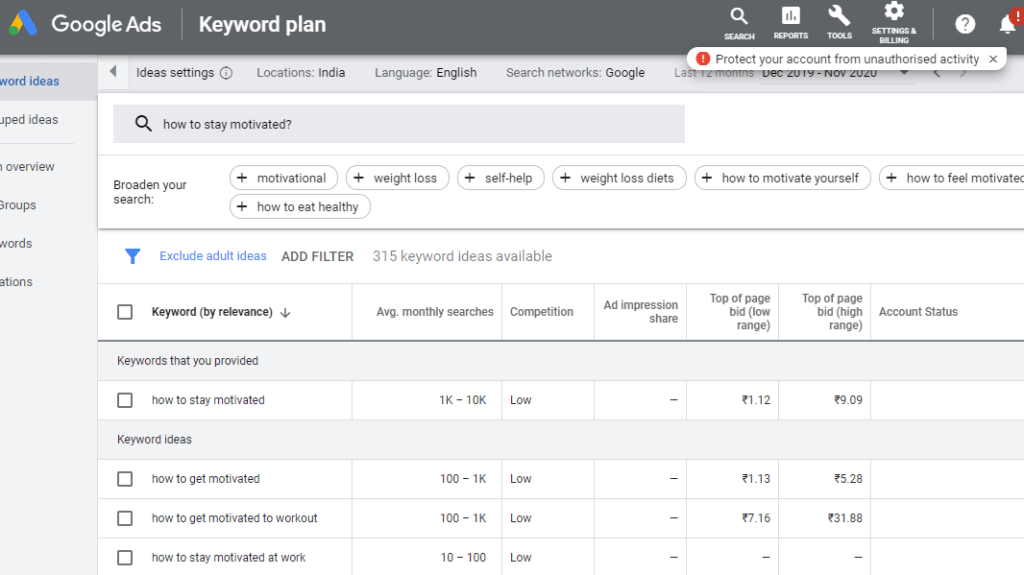Open the Help question mark icon
1024x575 pixels.
tap(965, 24)
